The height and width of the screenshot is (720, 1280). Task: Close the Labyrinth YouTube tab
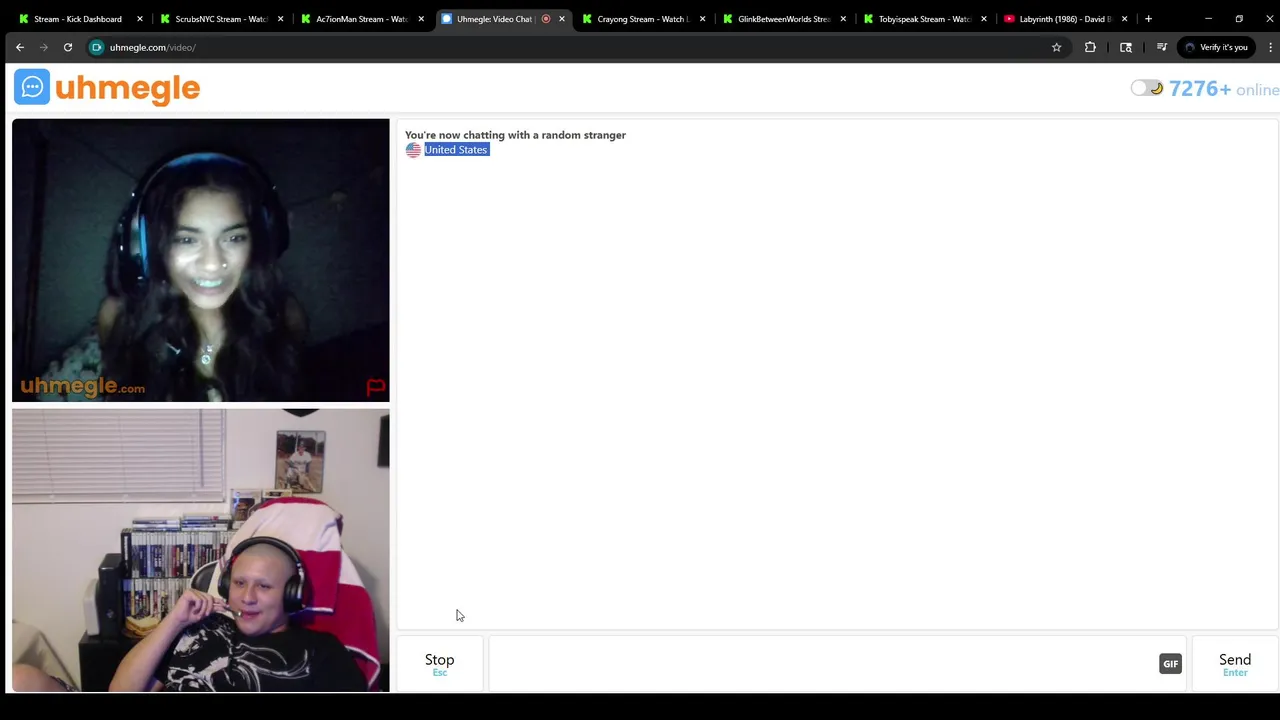pyautogui.click(x=1125, y=19)
